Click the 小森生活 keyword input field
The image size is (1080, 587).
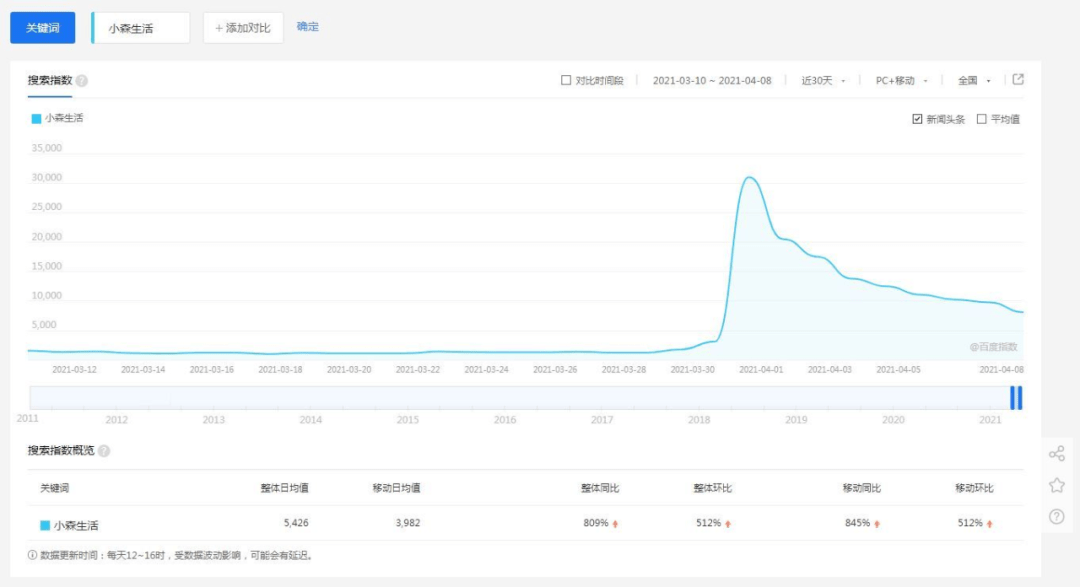tap(141, 28)
